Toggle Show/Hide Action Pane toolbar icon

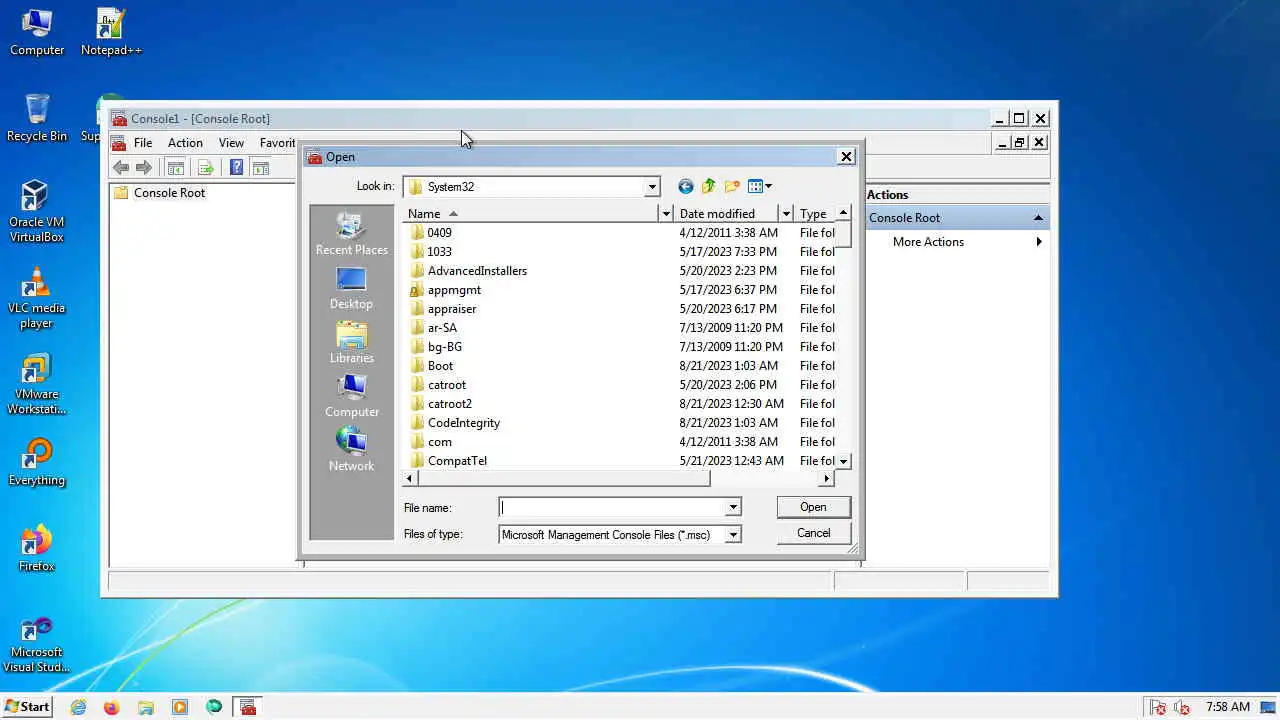pyautogui.click(x=261, y=168)
